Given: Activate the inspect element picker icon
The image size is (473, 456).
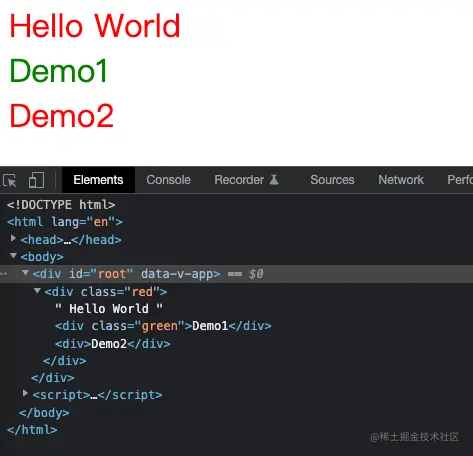Looking at the screenshot, I should pos(10,180).
